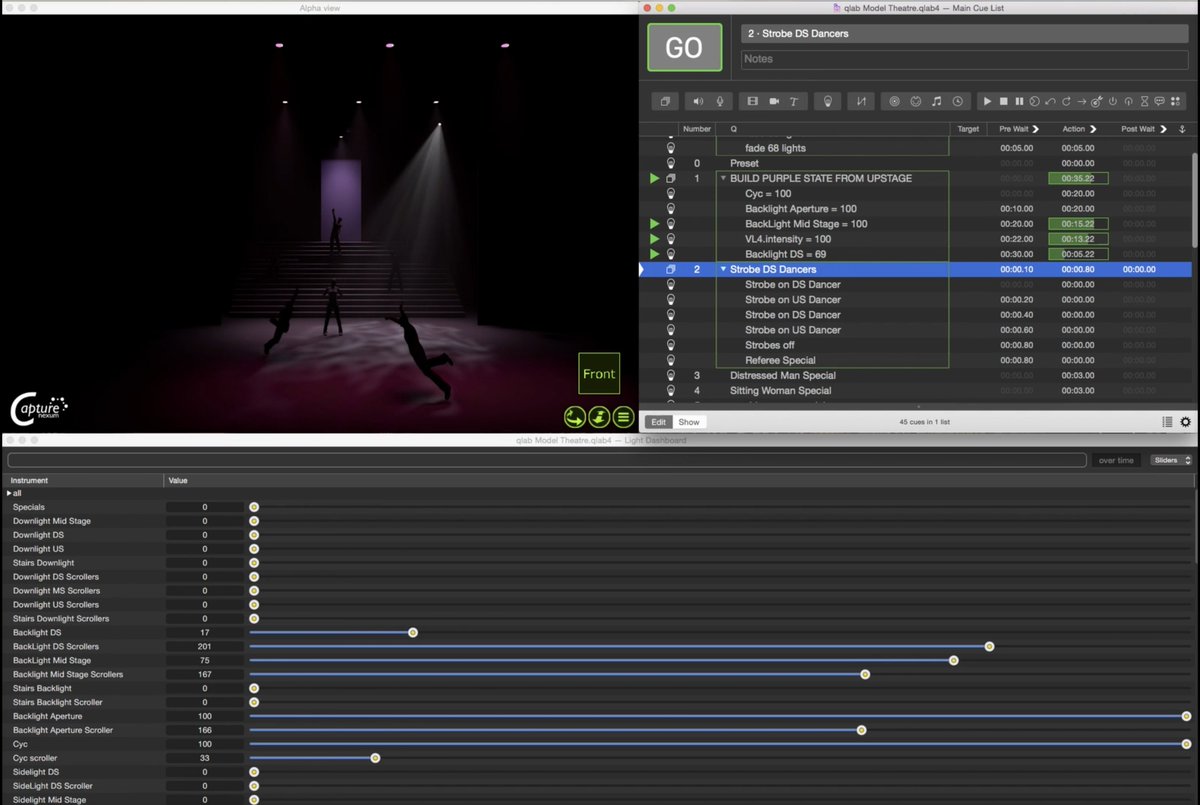Toggle the 'over time' button in Light Dashboard

1116,460
